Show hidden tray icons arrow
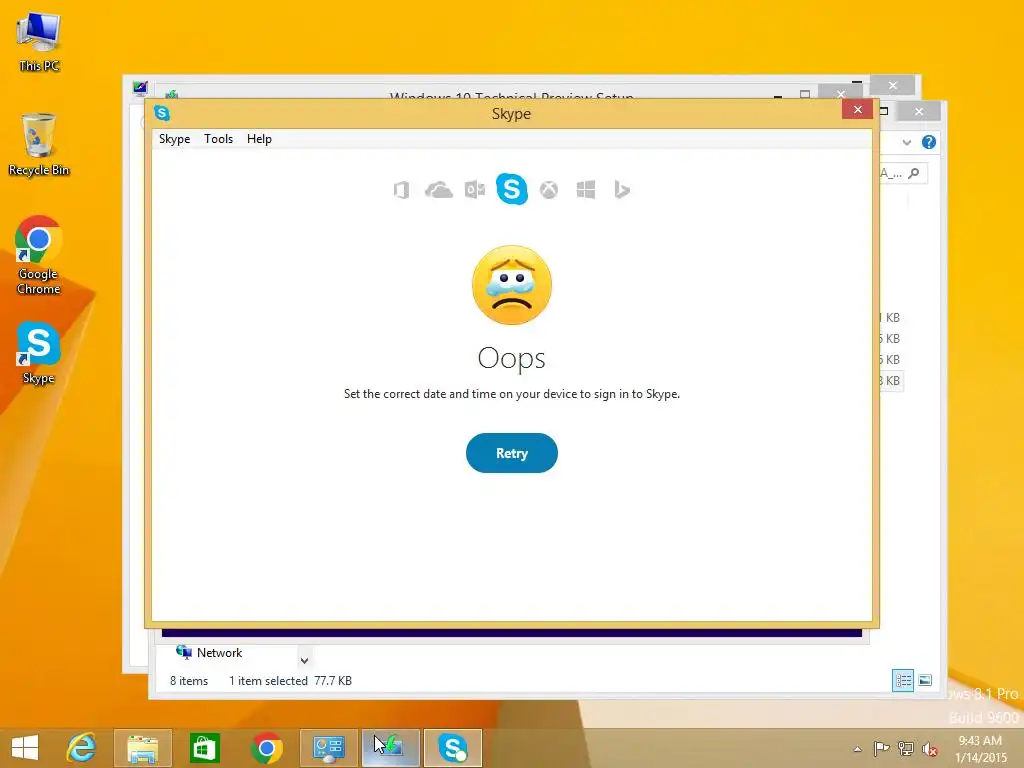The width and height of the screenshot is (1024, 768). [x=857, y=749]
